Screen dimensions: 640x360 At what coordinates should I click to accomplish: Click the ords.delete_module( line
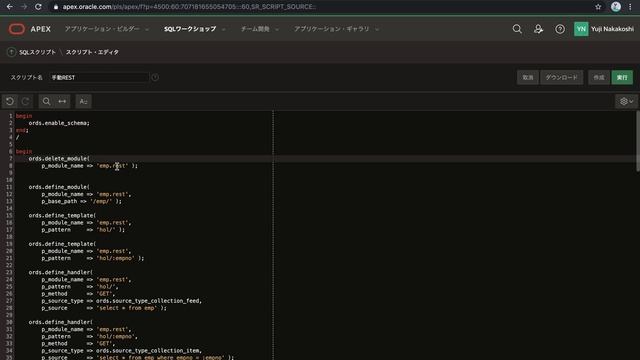pyautogui.click(x=59, y=158)
